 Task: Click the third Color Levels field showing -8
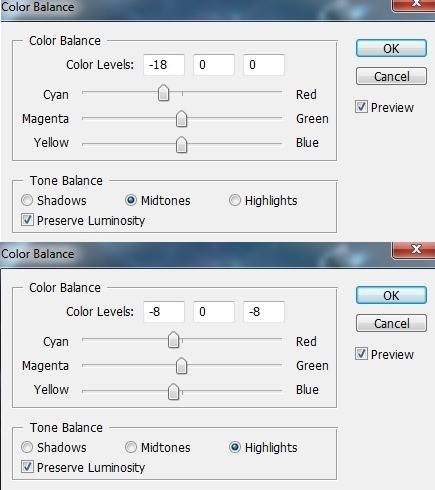point(264,312)
